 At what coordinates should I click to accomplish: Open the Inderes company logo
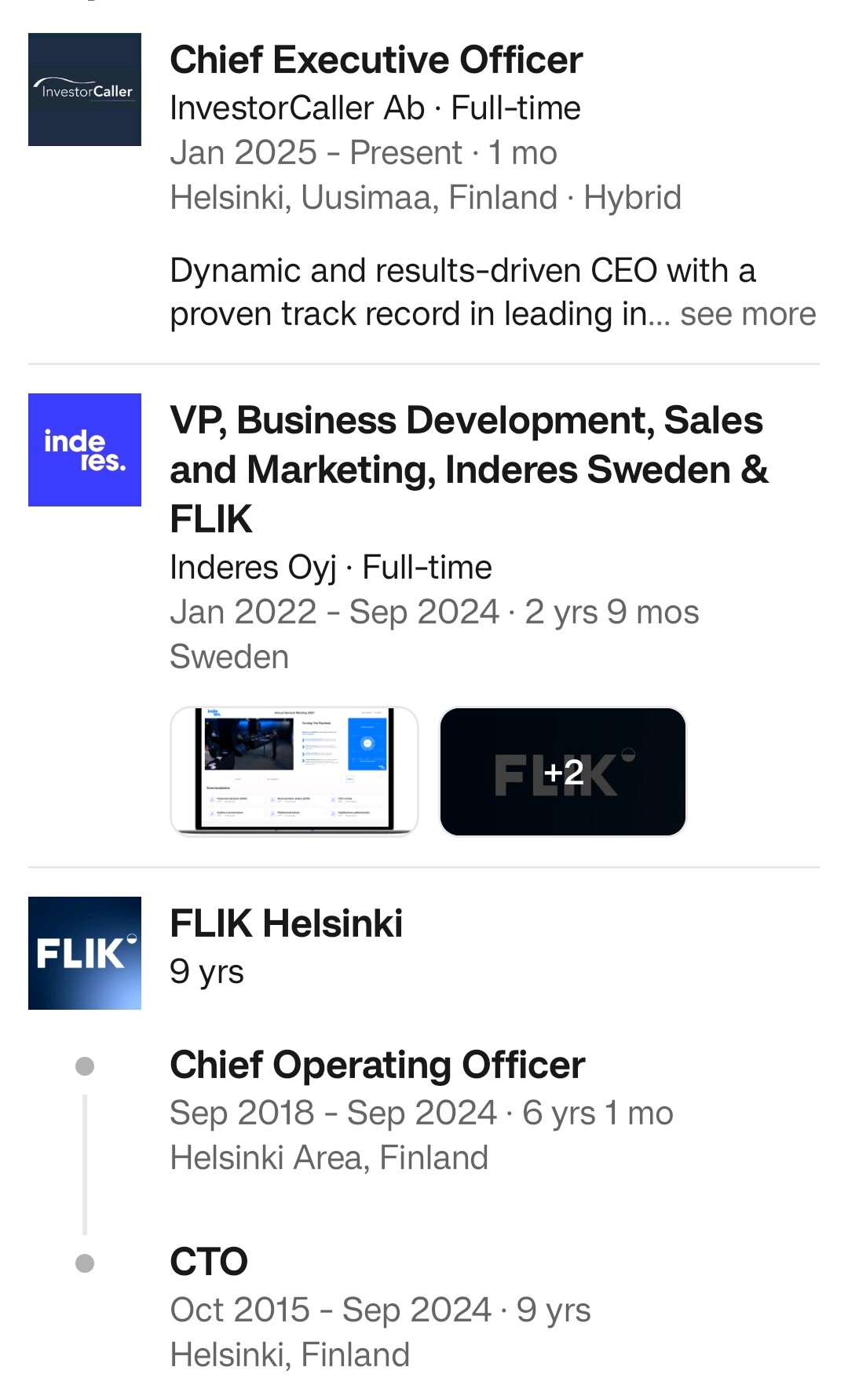pos(85,450)
